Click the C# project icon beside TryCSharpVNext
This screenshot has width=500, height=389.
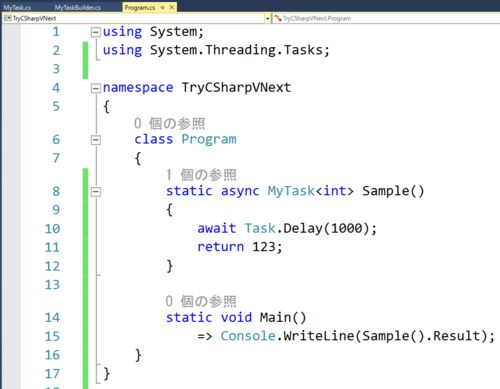7,18
